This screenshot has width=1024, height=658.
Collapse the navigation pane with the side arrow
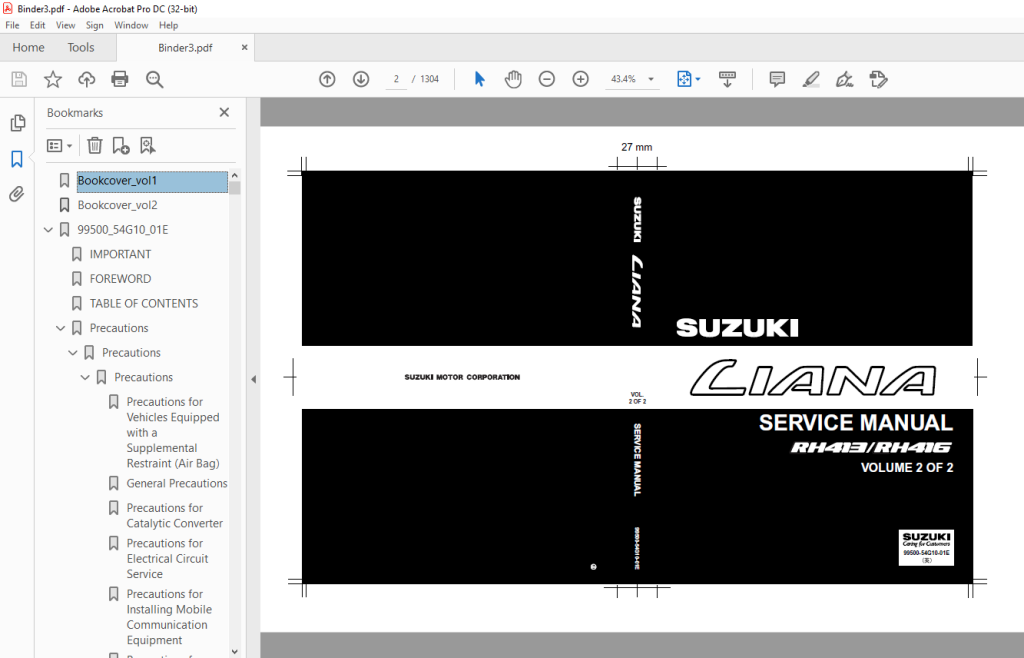coord(253,379)
